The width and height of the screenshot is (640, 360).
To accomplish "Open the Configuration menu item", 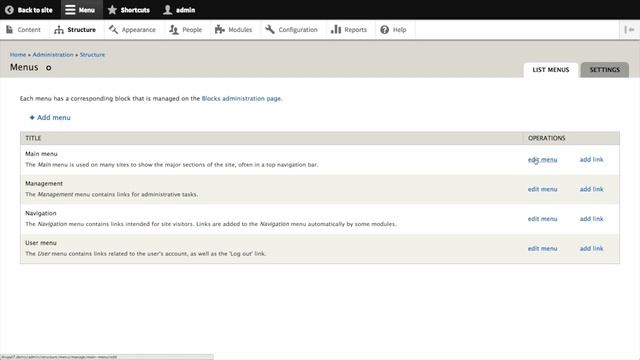I will [292, 30].
